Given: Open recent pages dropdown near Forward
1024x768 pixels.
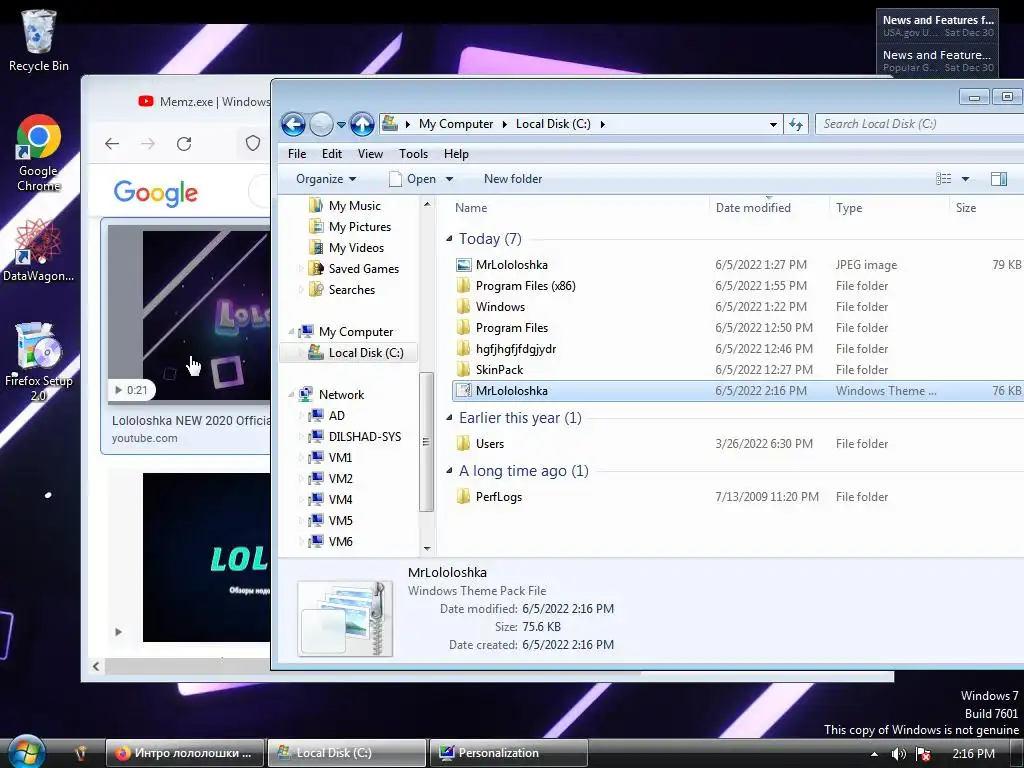Looking at the screenshot, I should 341,125.
